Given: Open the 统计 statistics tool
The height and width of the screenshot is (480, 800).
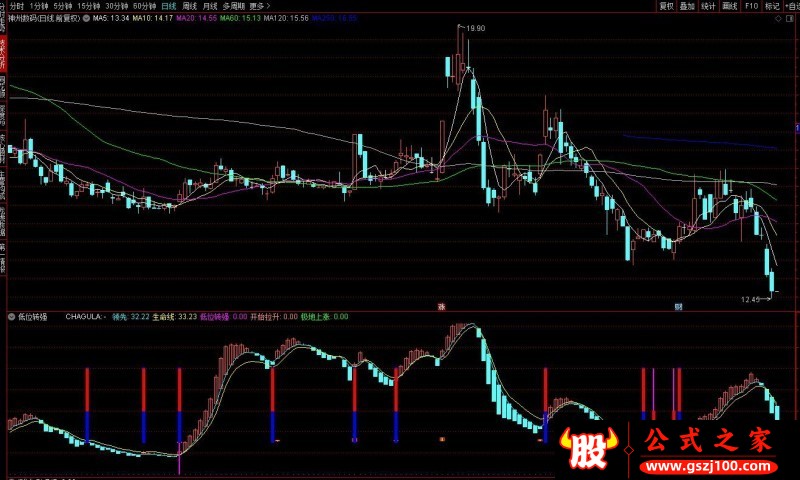Looking at the screenshot, I should click(x=708, y=6).
